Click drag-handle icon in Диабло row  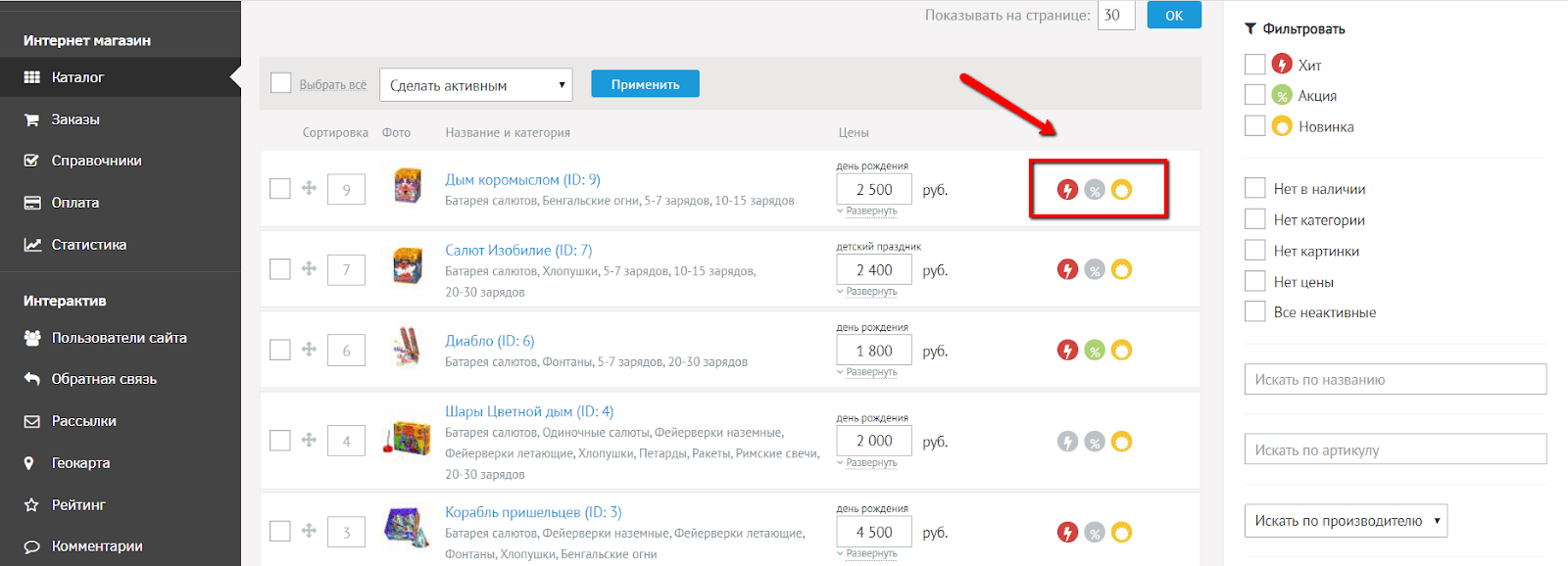309,350
